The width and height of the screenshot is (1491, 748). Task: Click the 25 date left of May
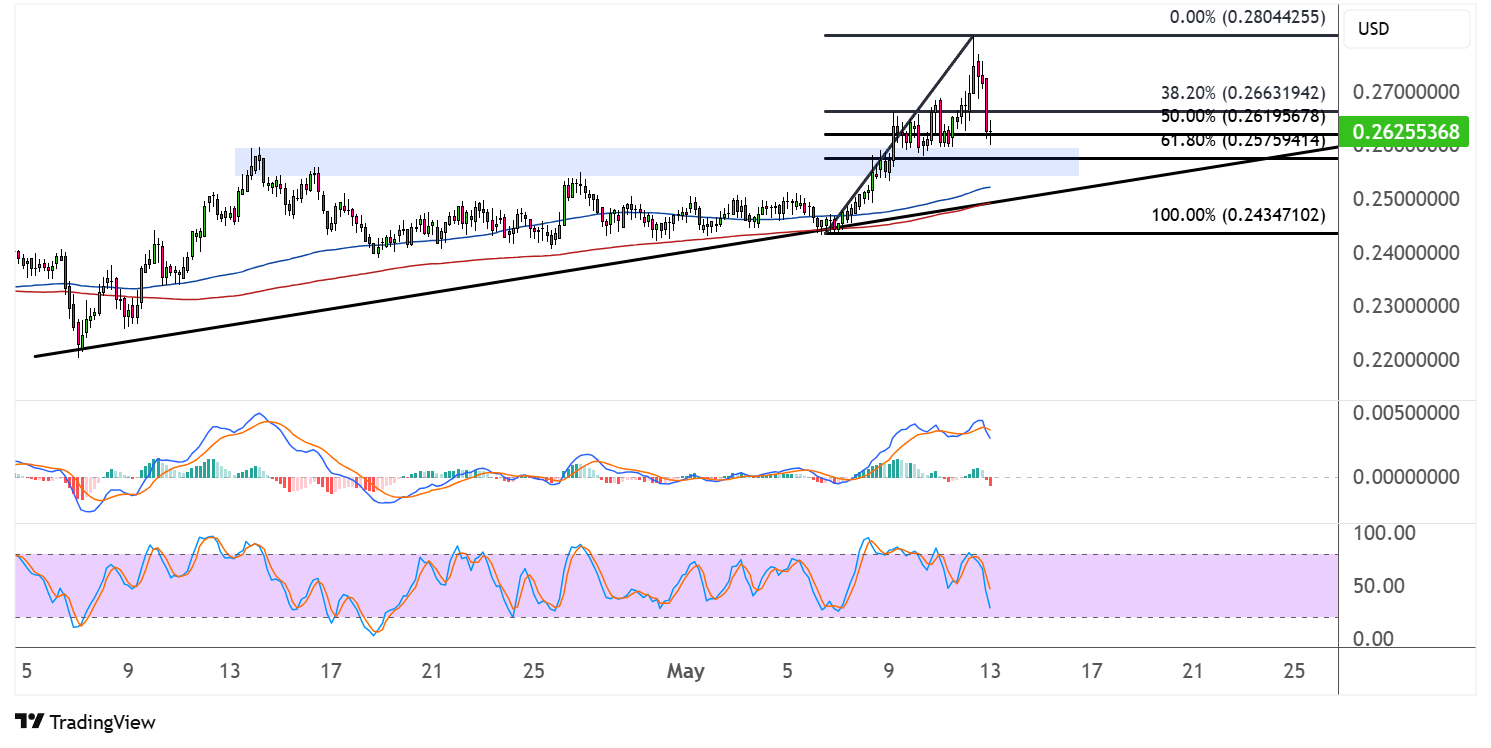pos(533,672)
